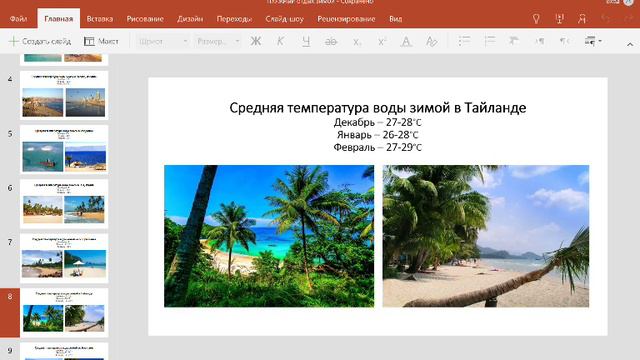Set right-to-left text direction

[564, 41]
